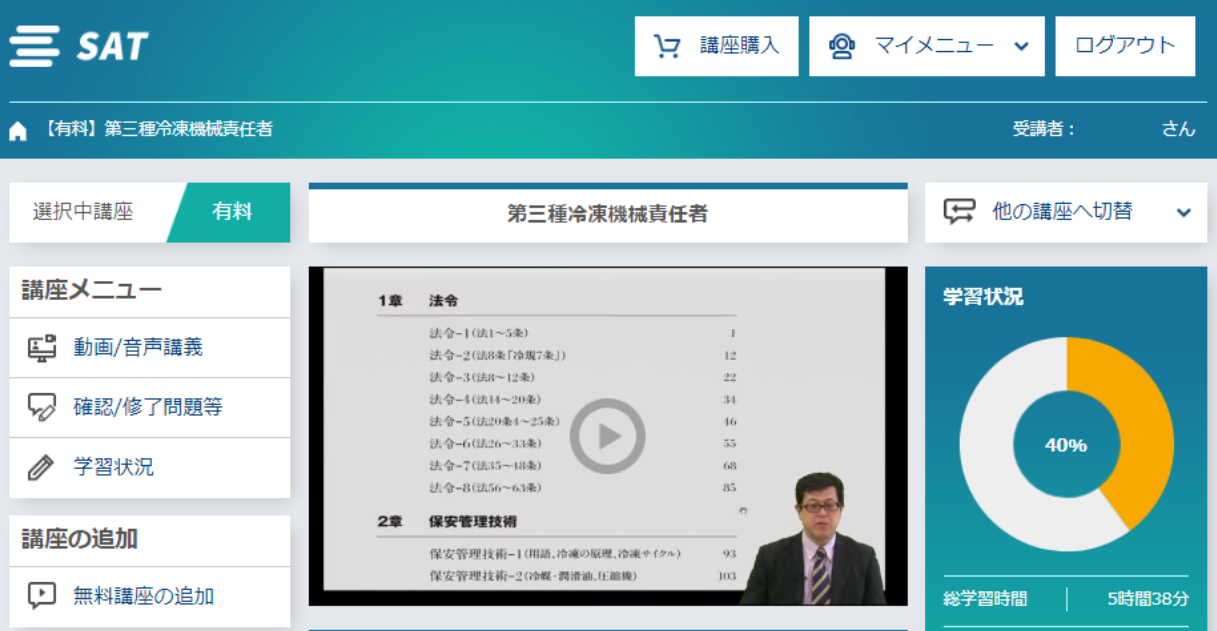Screen dimensions: 1217x631
Task: Click the course switch chat-arrows icon
Action: (x=959, y=212)
